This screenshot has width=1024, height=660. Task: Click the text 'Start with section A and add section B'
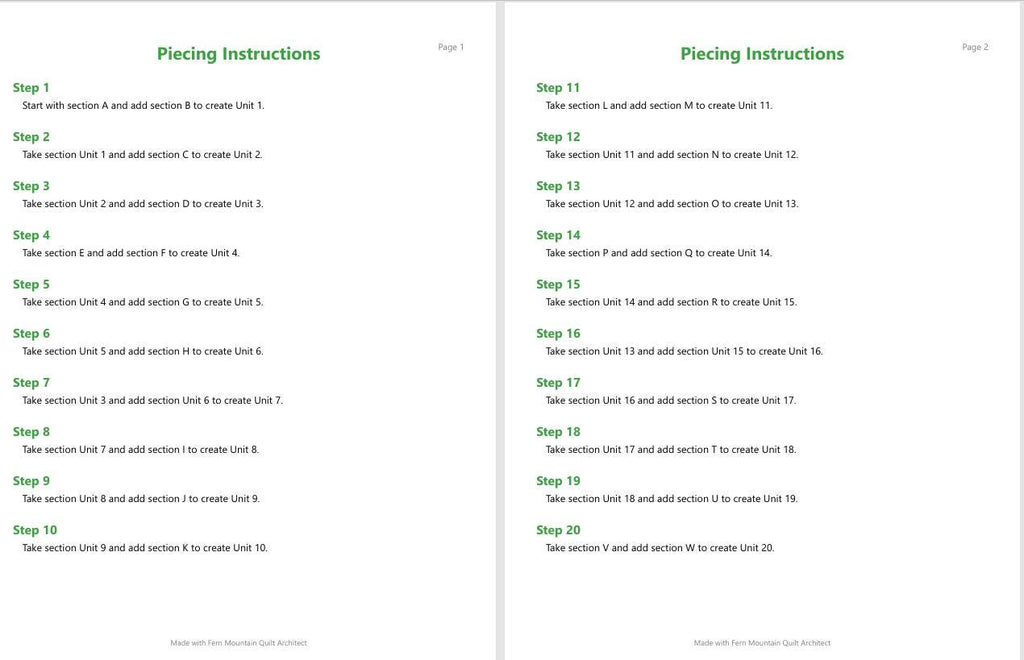106,105
